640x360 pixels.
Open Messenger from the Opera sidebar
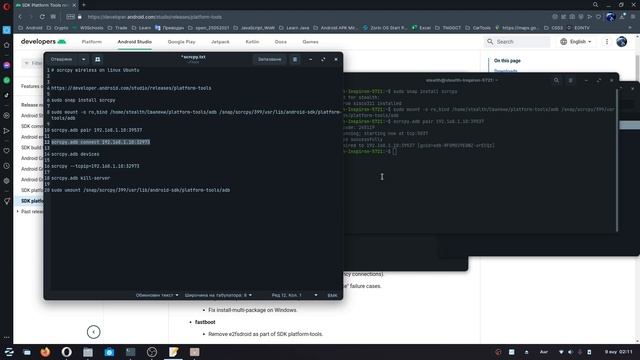click(x=7, y=65)
